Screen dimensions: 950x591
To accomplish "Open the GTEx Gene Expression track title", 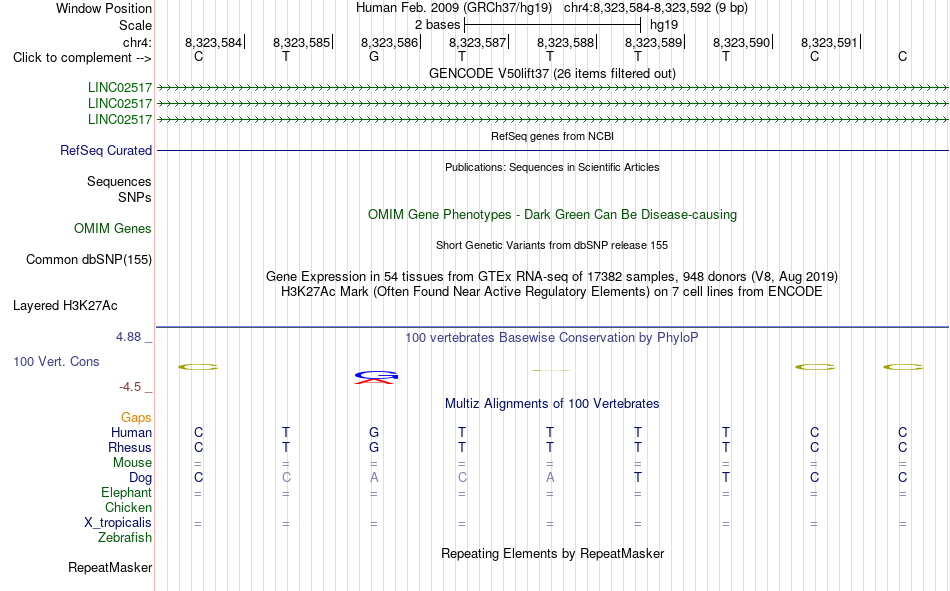I will pyautogui.click(x=552, y=276).
